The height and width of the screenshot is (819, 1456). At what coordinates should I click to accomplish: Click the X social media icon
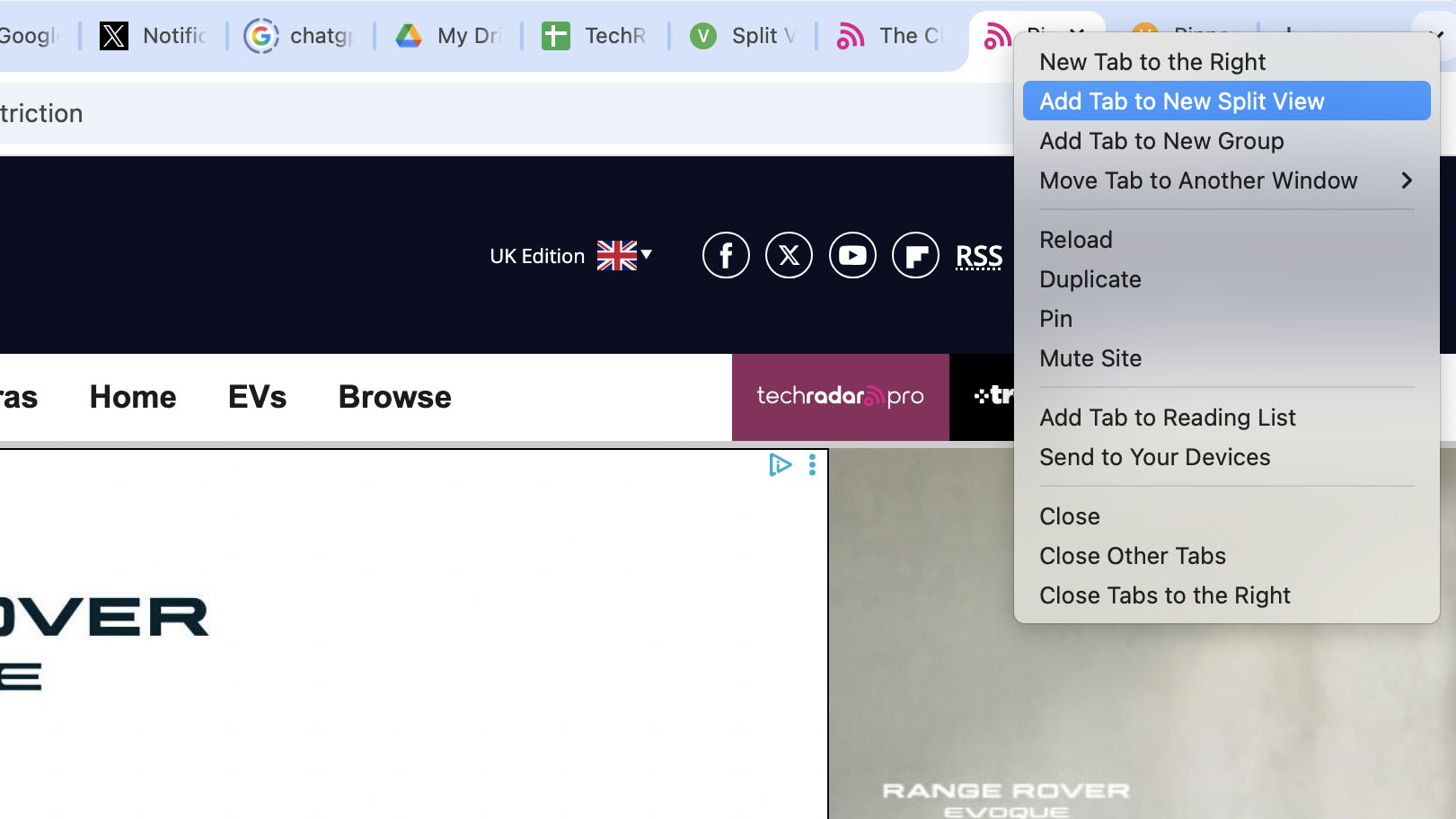coord(789,255)
